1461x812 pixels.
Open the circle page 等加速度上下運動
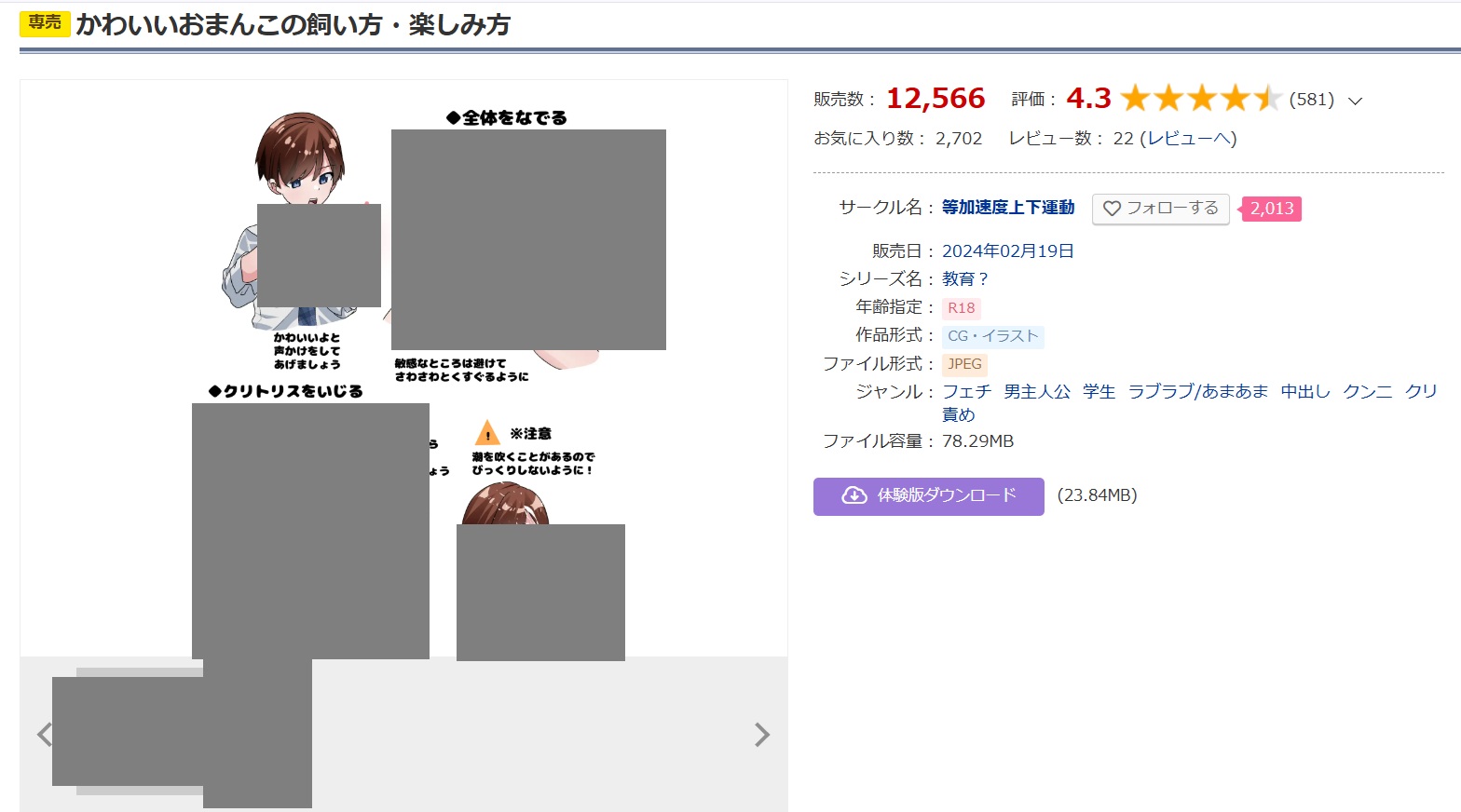tap(1007, 208)
